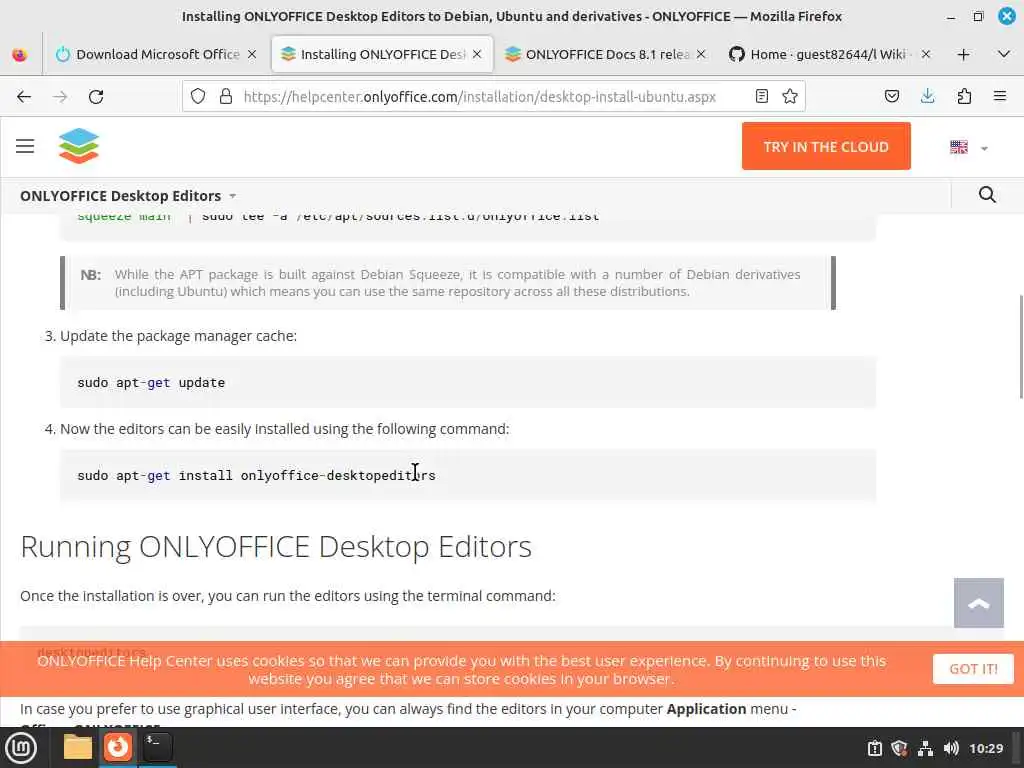Go back to previous page
Viewport: 1024px width, 768px height.
[x=24, y=97]
